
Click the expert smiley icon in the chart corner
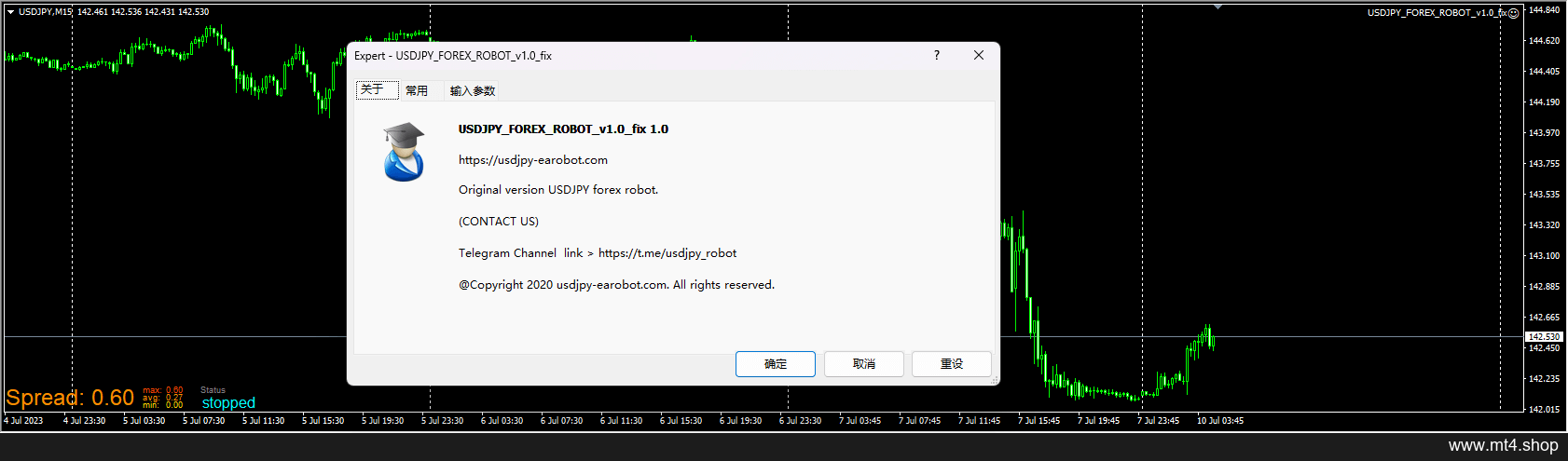tap(1514, 13)
